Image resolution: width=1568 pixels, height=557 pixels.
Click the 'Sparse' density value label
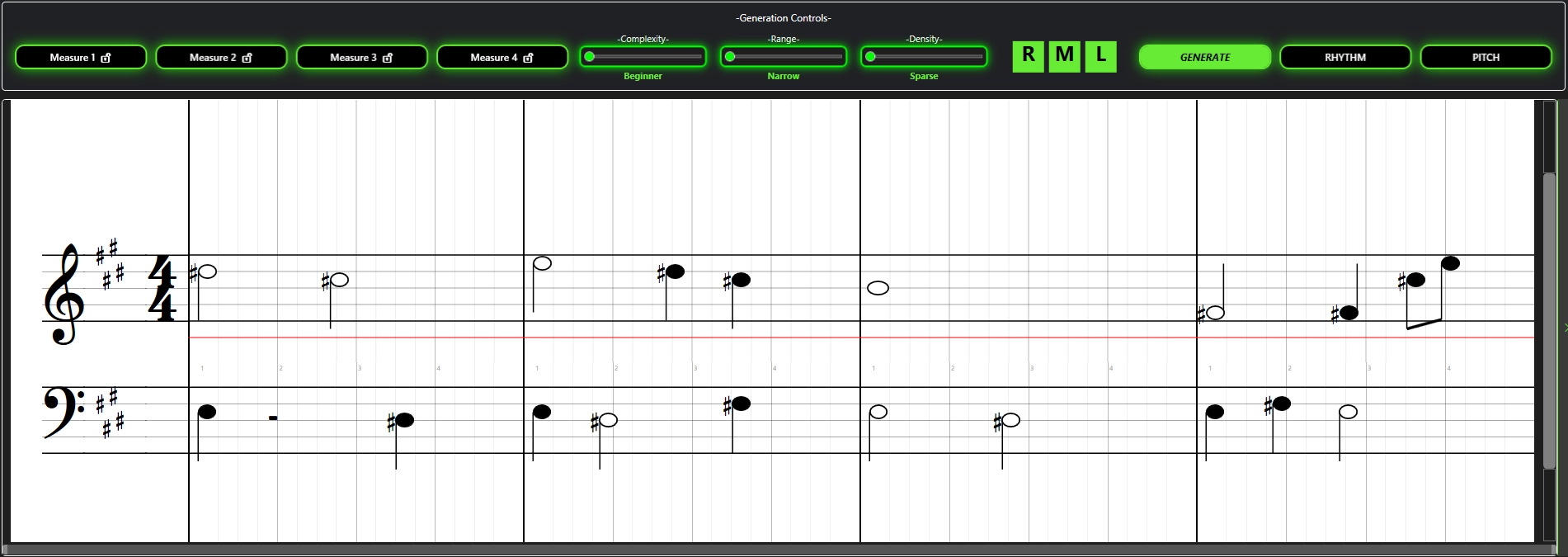click(x=924, y=76)
